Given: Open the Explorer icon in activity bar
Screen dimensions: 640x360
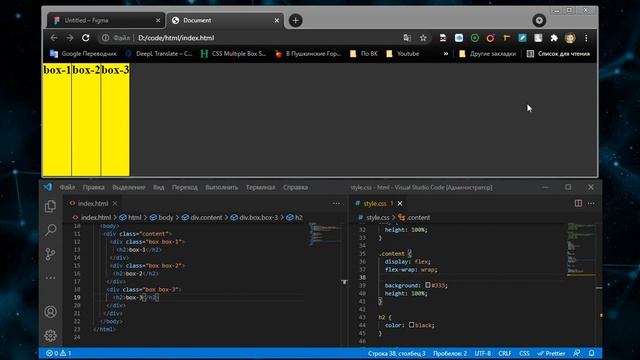Looking at the screenshot, I should coord(50,206).
